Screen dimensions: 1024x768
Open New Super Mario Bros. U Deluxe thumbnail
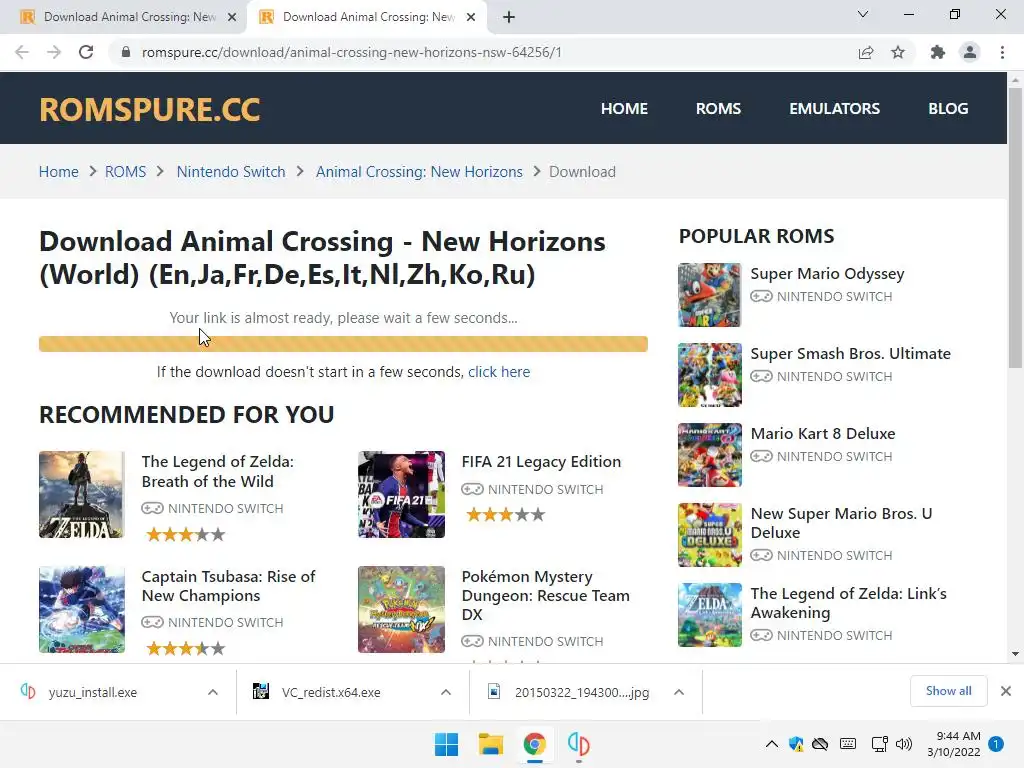(710, 535)
